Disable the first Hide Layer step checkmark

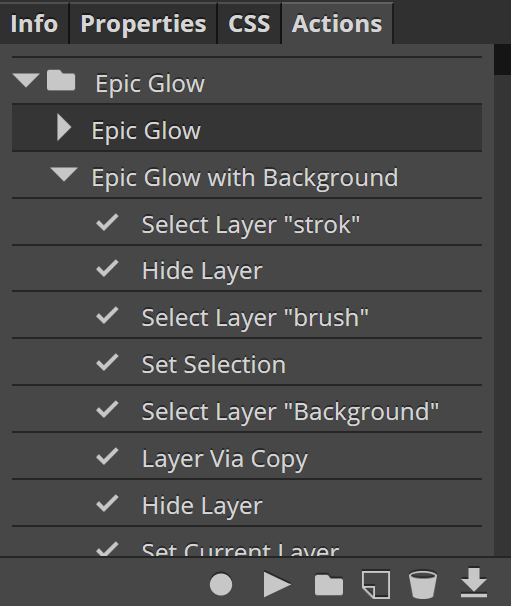coord(107,269)
